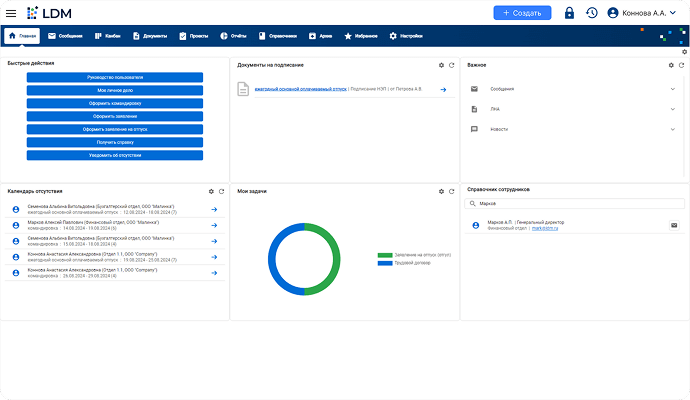The image size is (690, 400).
Task: Open the history clock icon in header
Action: [x=592, y=13]
